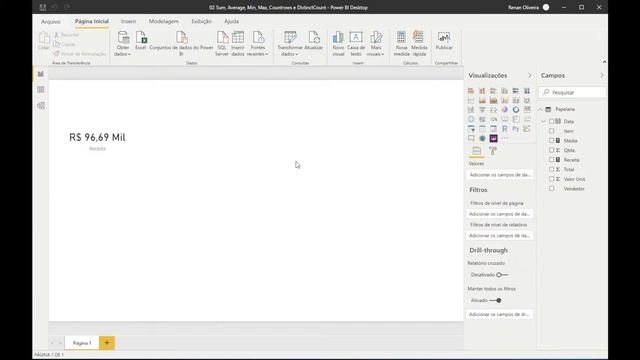Screen dimensions: 640x360
Task: Insert the map visual
Action: click(x=471, y=119)
